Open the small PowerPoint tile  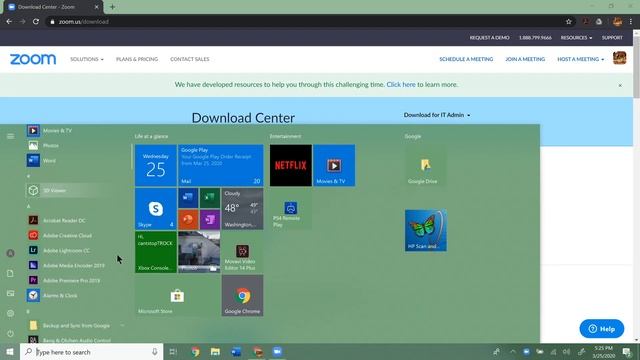(x=188, y=220)
